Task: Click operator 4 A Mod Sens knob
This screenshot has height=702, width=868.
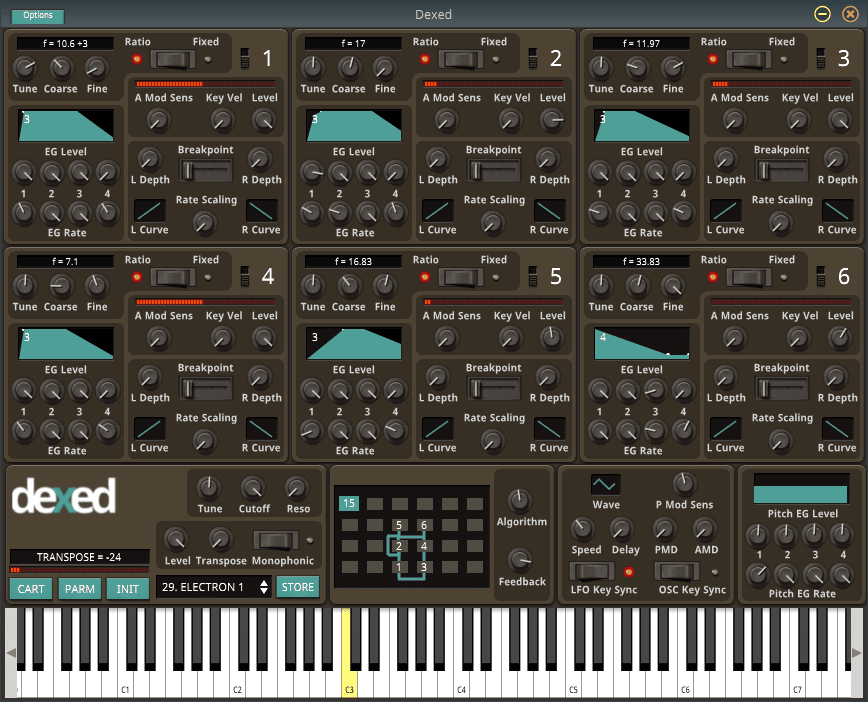Action: tap(158, 338)
